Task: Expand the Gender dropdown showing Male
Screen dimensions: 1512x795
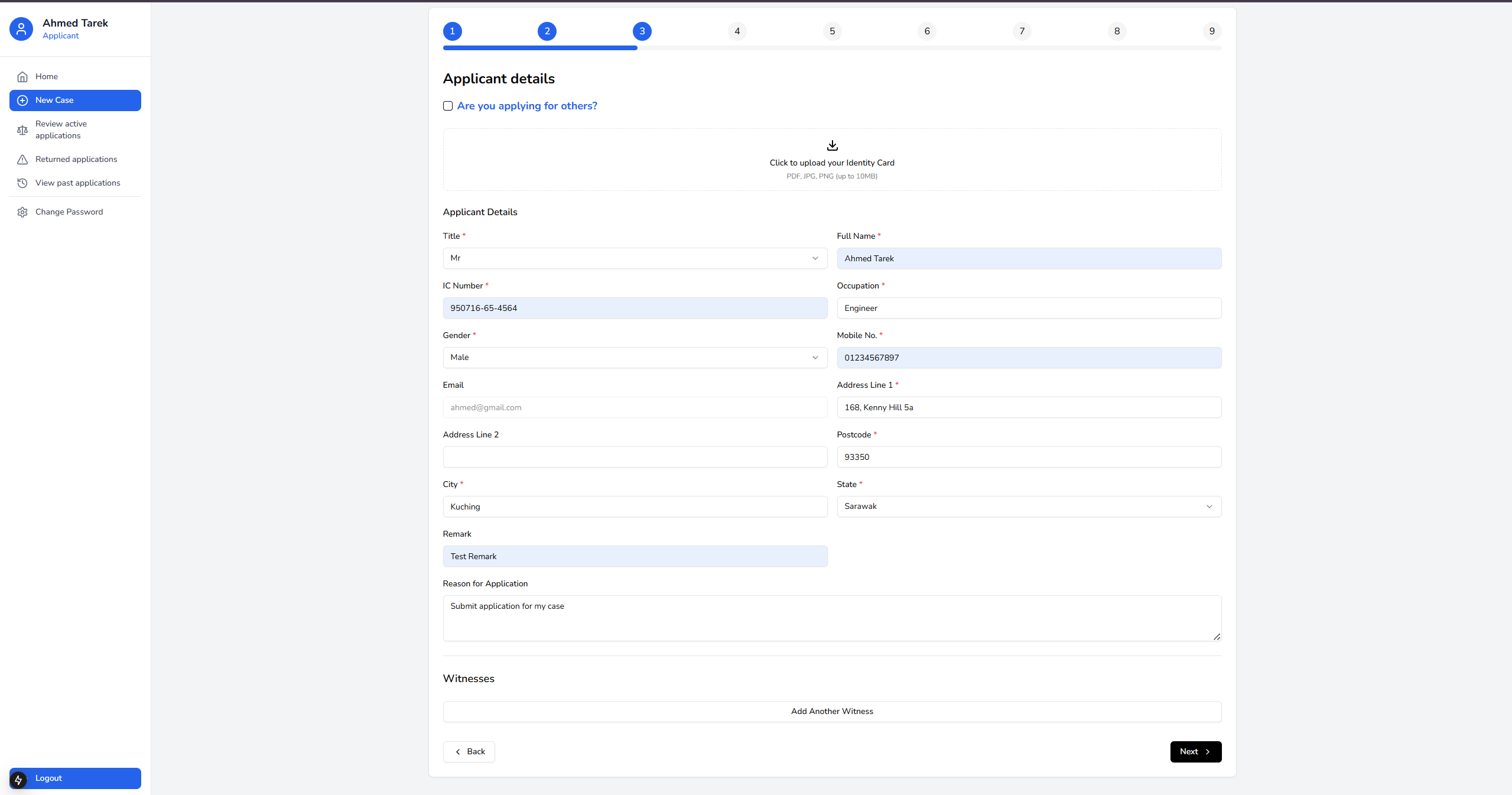Action: [635, 358]
